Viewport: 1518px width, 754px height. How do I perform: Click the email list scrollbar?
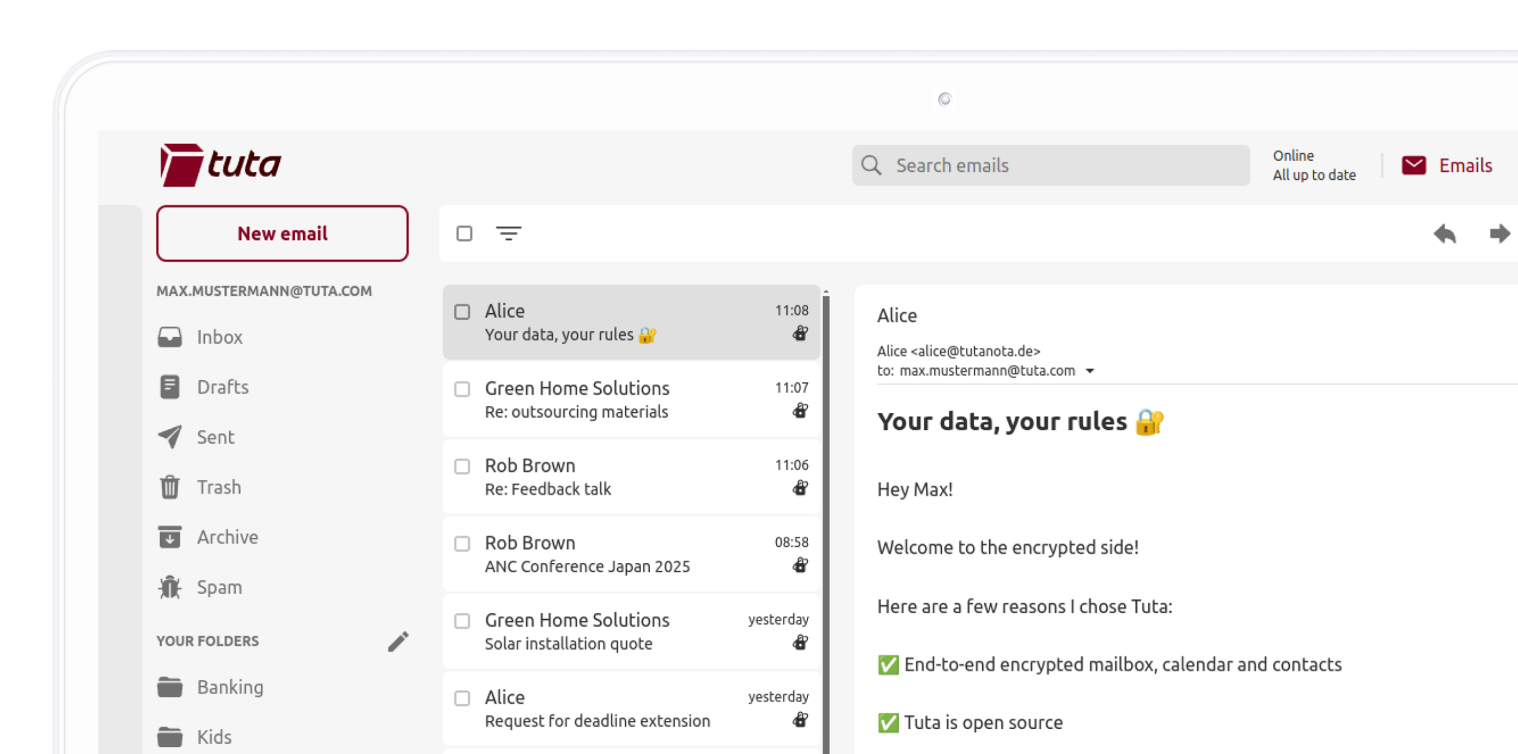click(x=825, y=520)
